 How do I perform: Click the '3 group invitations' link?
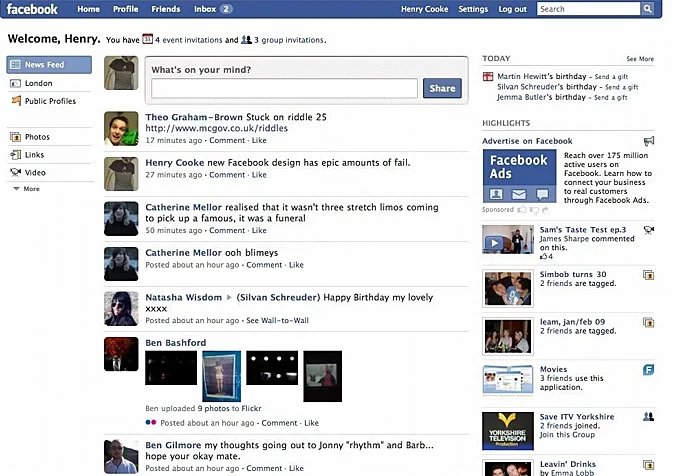[289, 40]
